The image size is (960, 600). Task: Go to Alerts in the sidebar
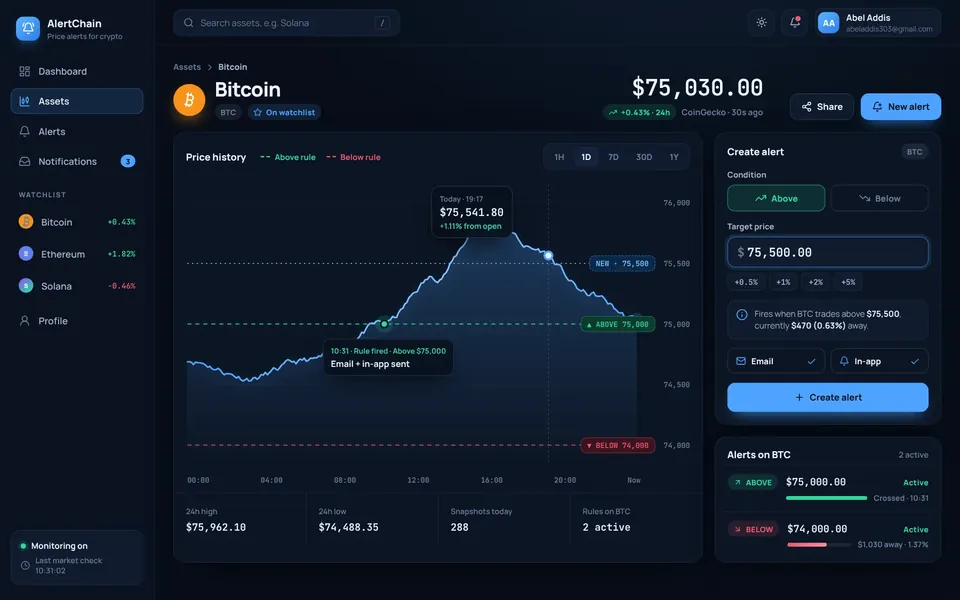pos(77,131)
